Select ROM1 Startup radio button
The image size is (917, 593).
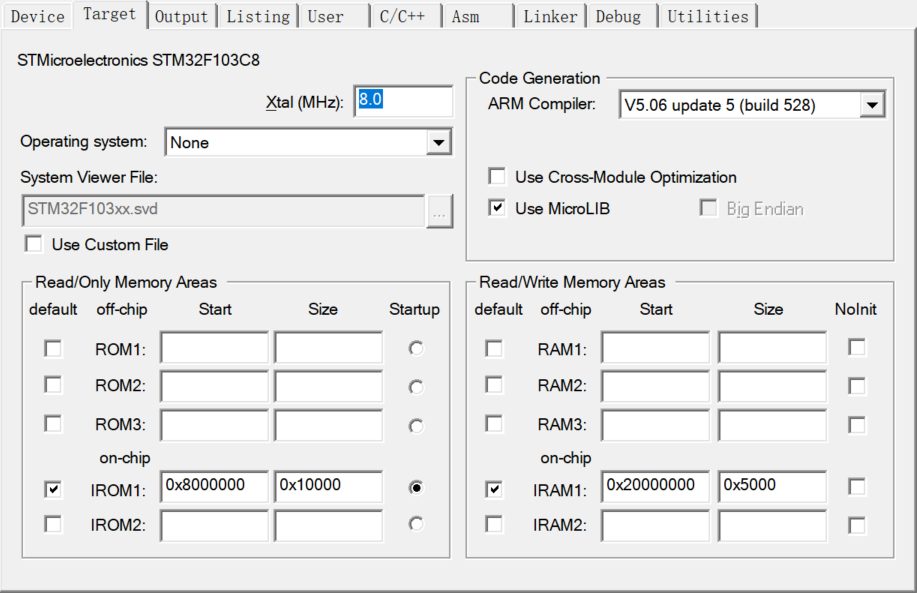[416, 349]
